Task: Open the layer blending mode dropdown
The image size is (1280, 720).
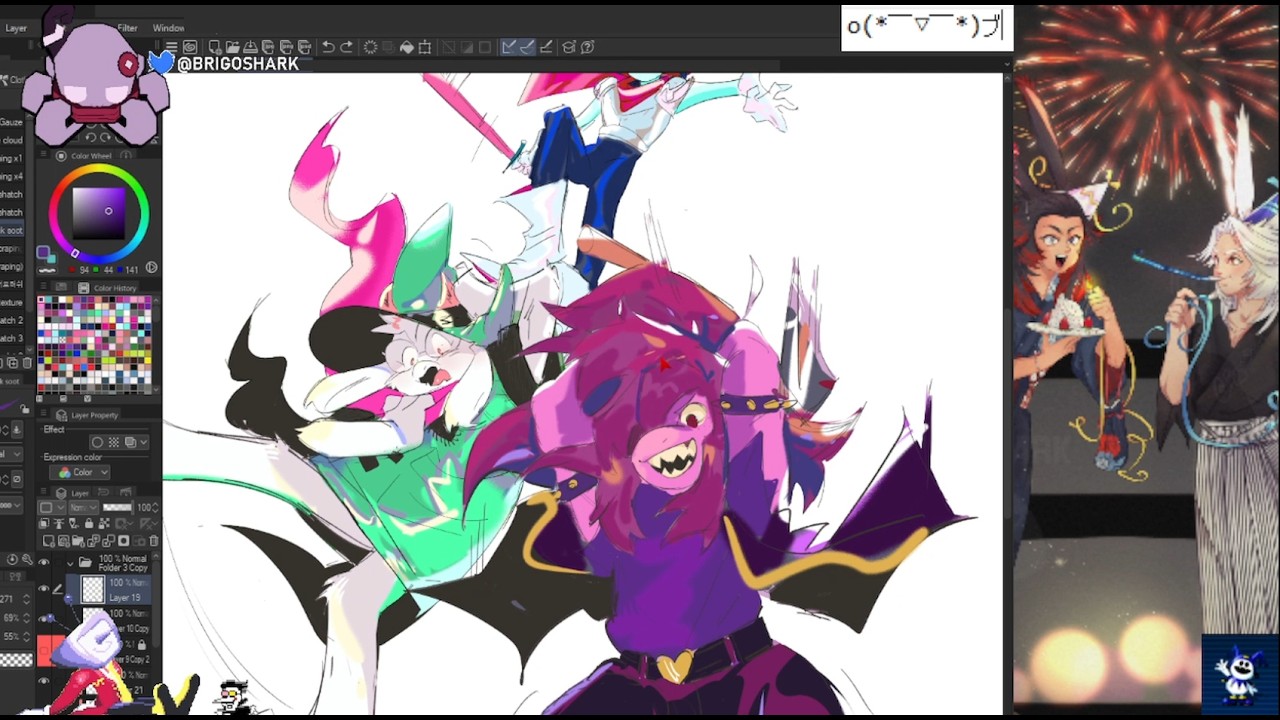Action: tap(83, 507)
